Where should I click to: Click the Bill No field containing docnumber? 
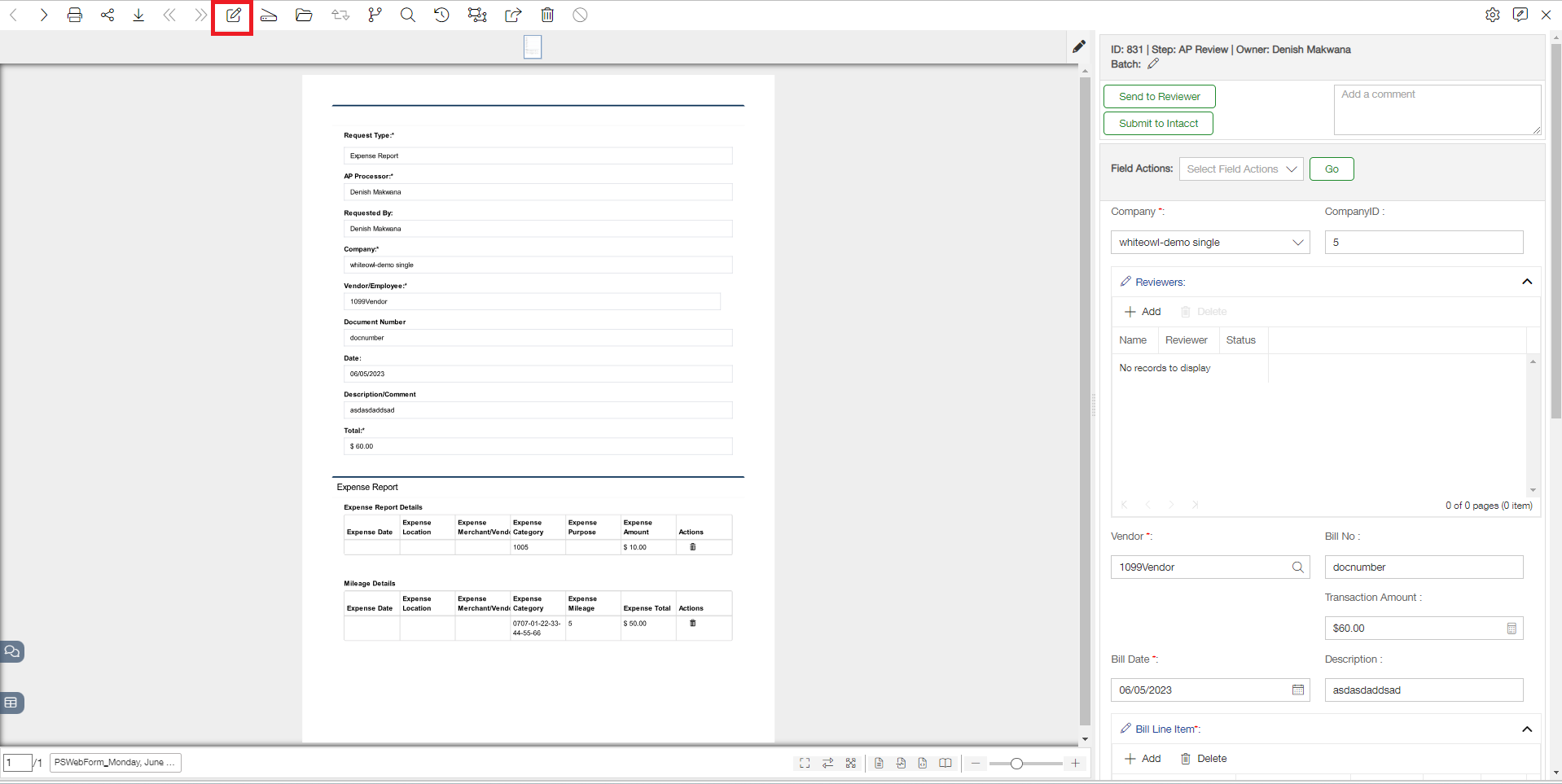coord(1424,567)
